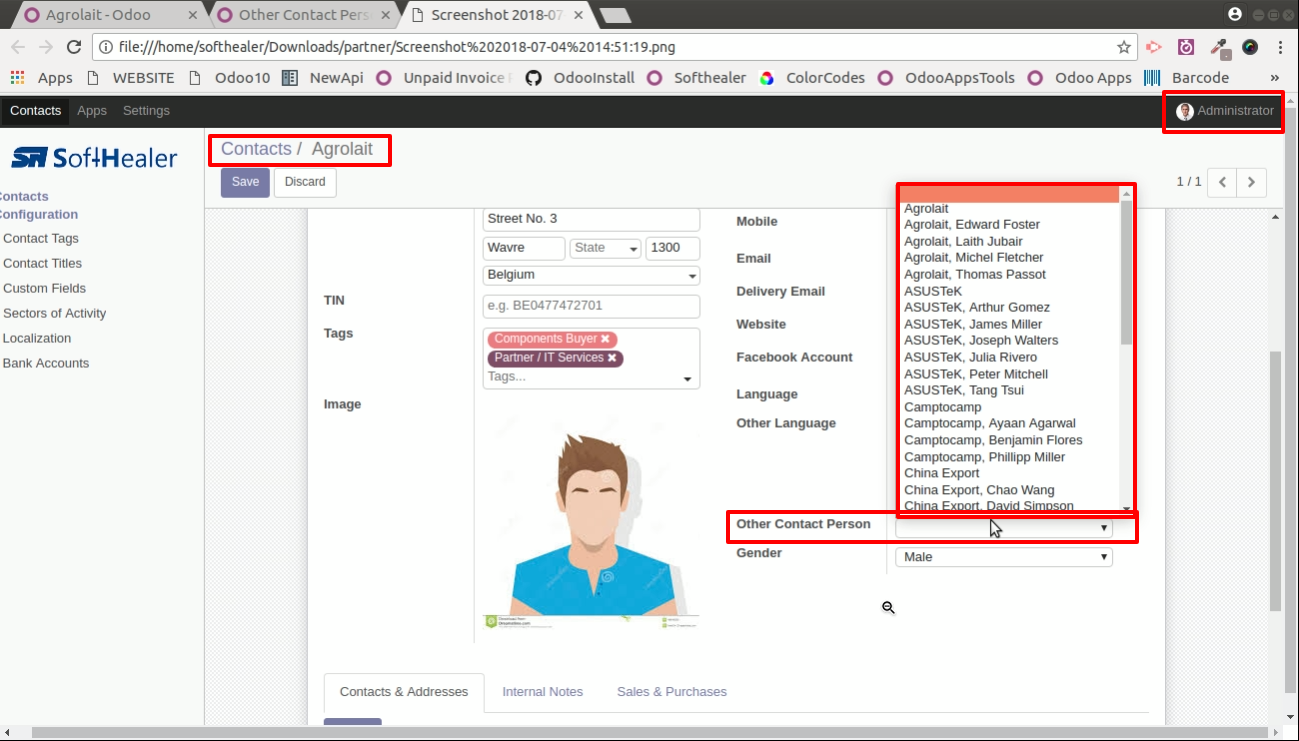Close the Other Contact Person browser tab
This screenshot has width=1299, height=741.
coord(388,15)
